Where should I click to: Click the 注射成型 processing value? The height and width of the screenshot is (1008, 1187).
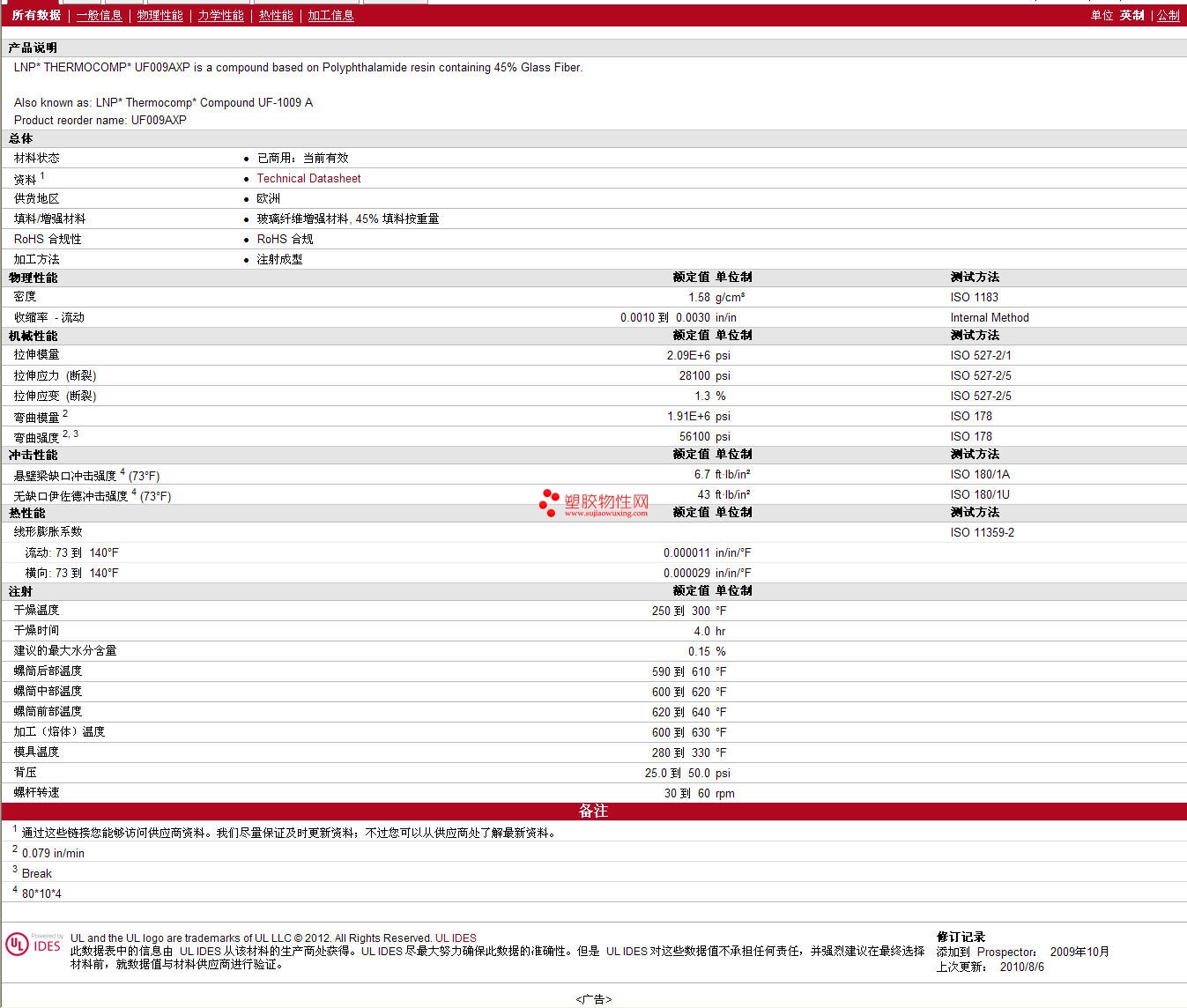pos(279,259)
